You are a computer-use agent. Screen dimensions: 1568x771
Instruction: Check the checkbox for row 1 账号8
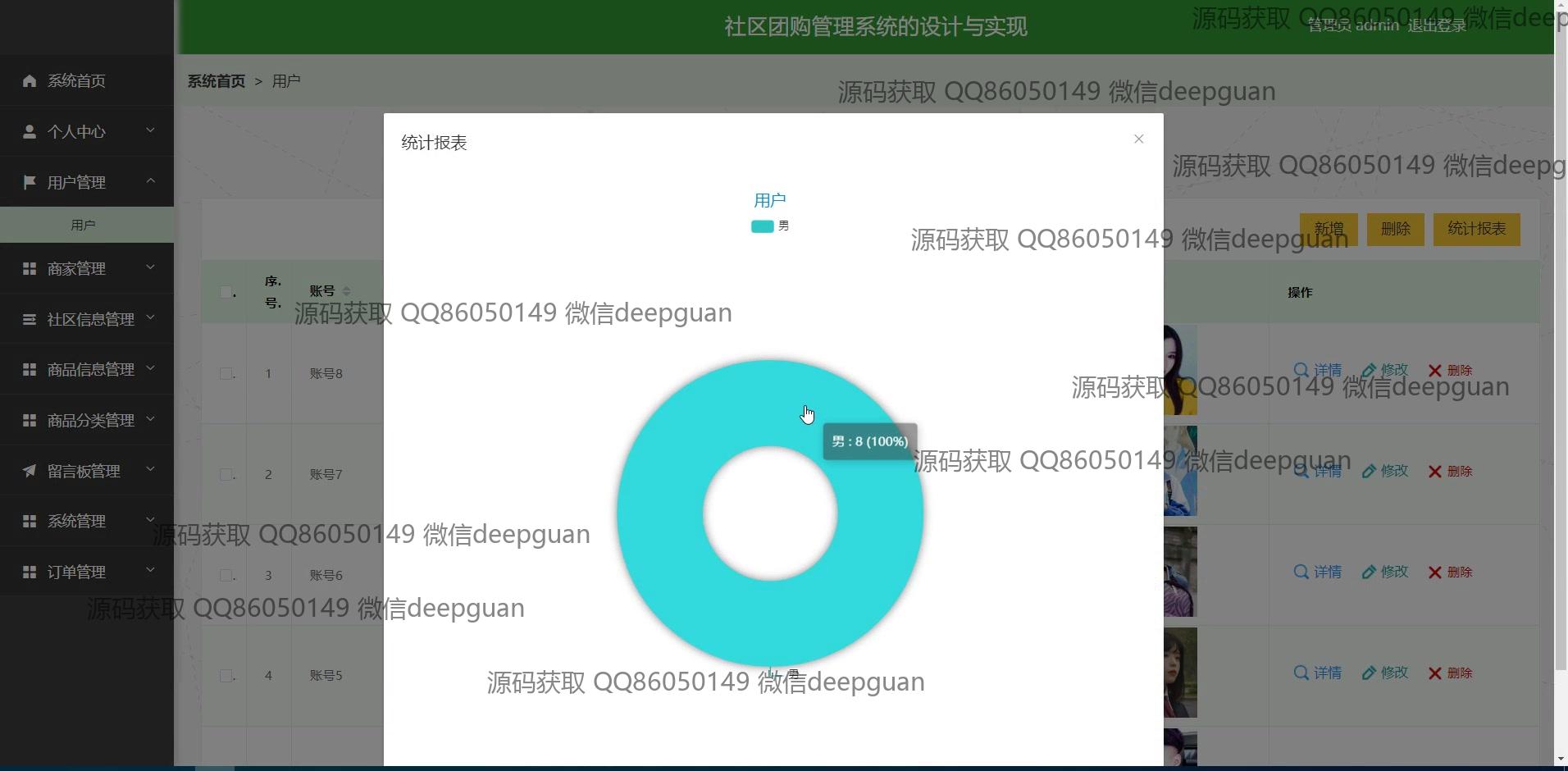(x=226, y=374)
